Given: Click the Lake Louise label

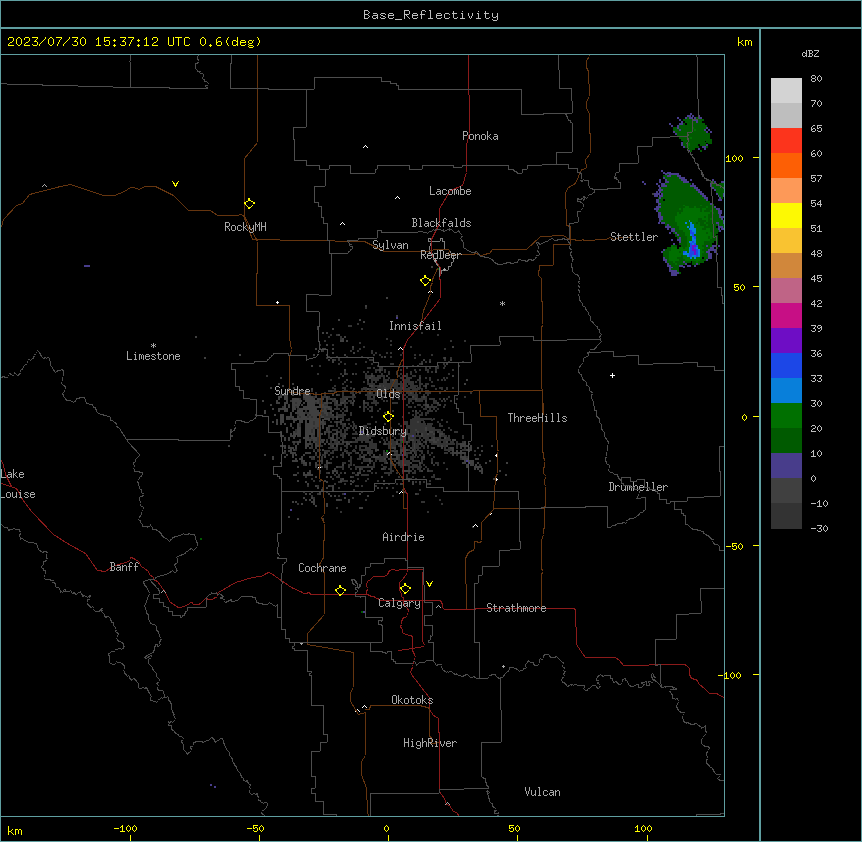Looking at the screenshot, I should tap(18, 484).
